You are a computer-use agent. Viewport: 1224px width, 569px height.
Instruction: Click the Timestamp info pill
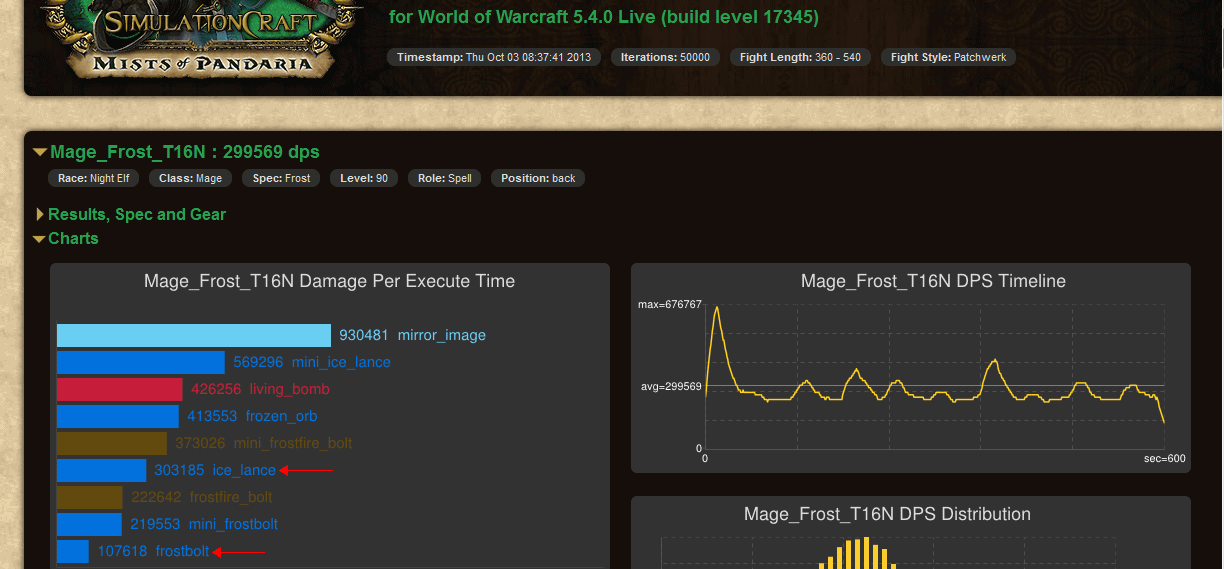coord(494,57)
